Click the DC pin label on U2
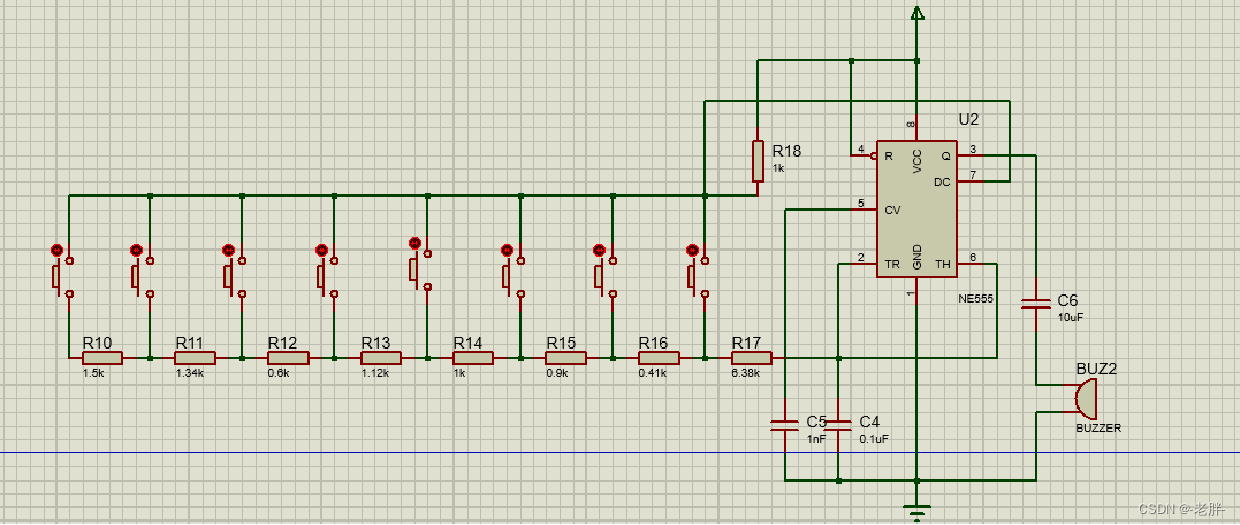This screenshot has height=525, width=1240. (x=942, y=182)
